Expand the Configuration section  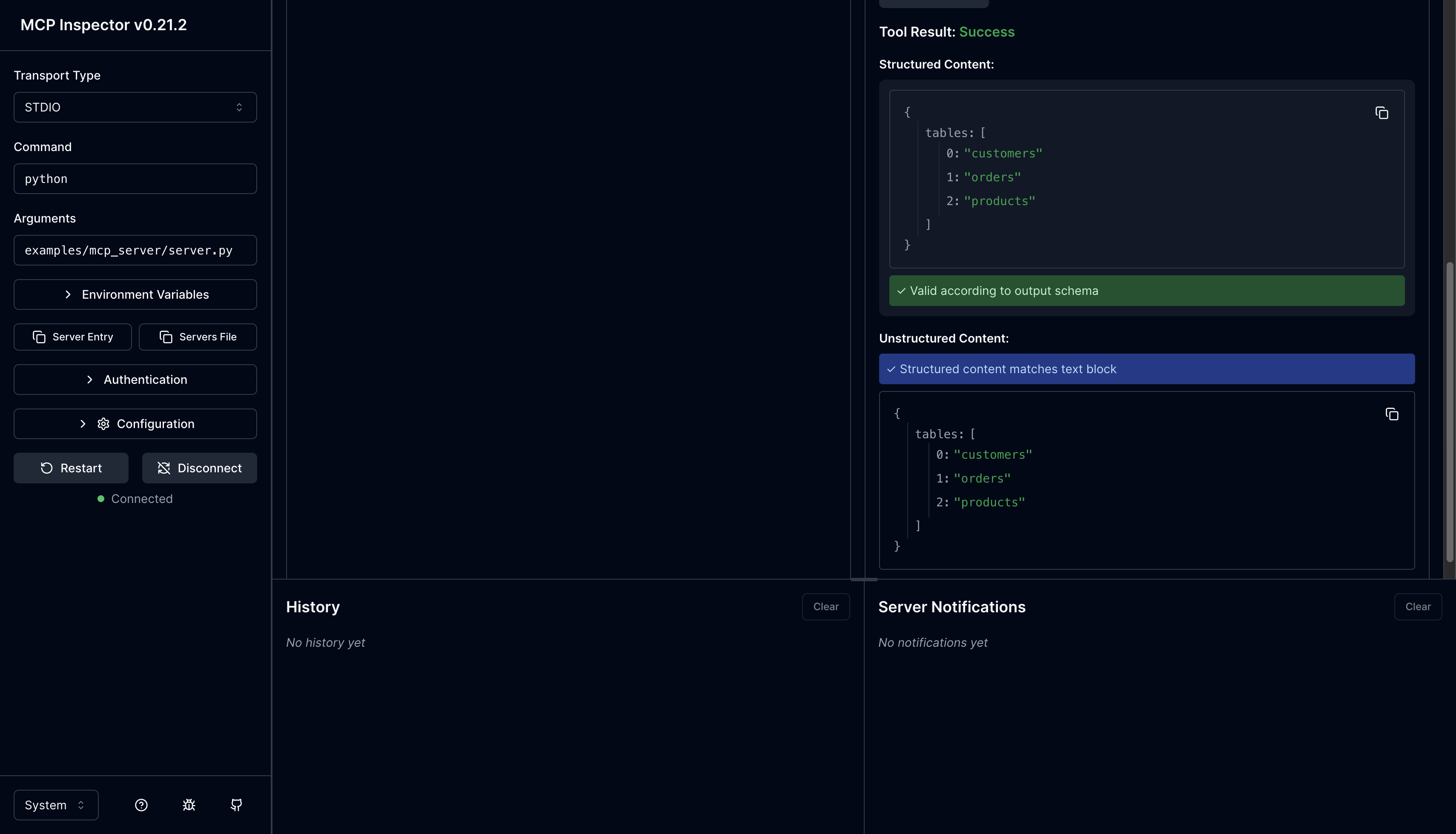click(135, 424)
